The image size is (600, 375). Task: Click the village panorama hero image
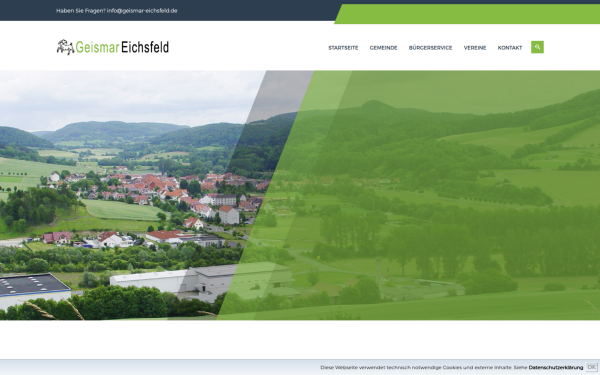(300, 195)
